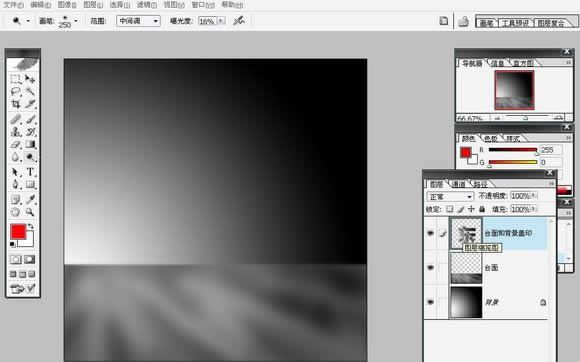
Task: Select the Healing Brush tool
Action: click(15, 119)
